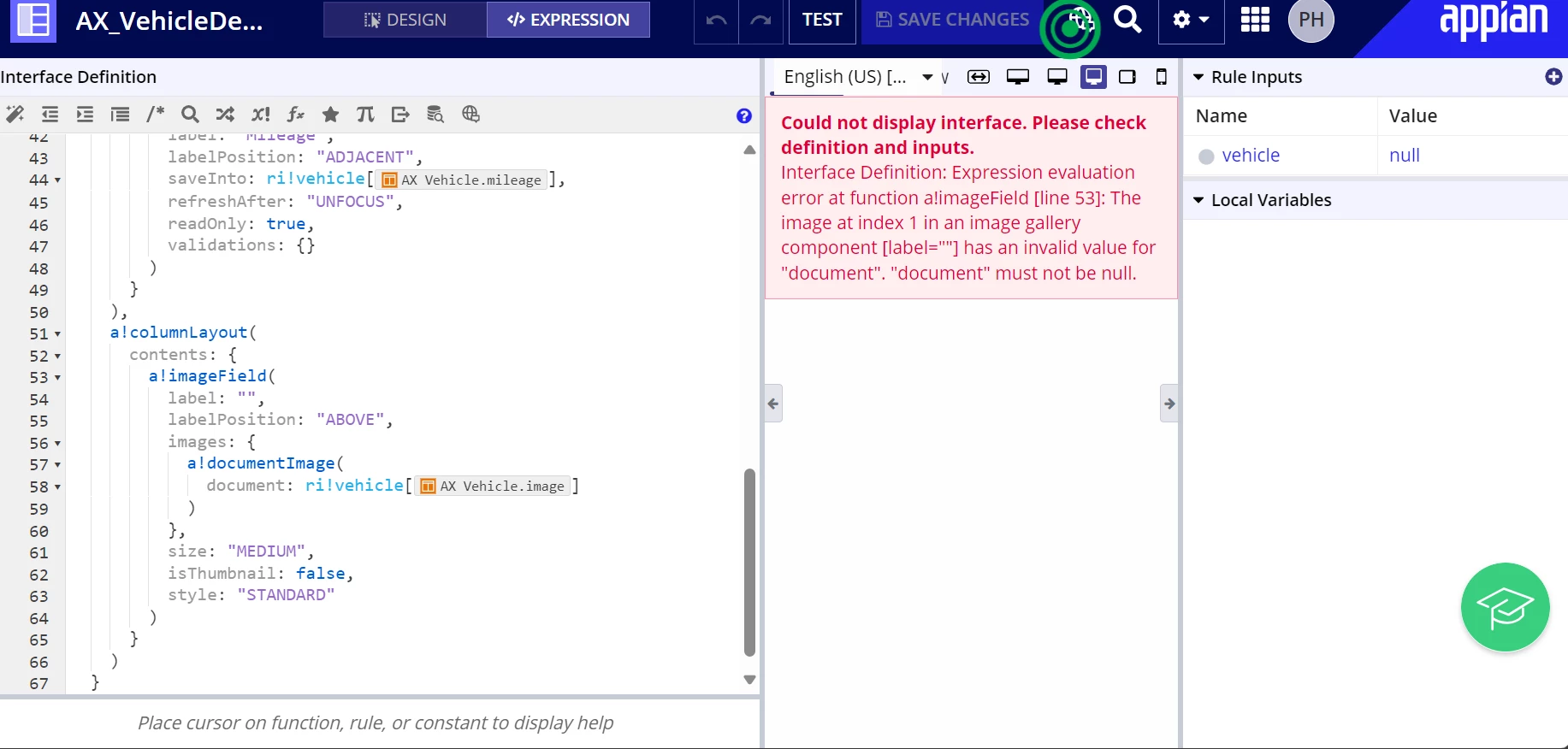This screenshot has width=1568, height=749.
Task: Click a!imageField function on line 53
Action: tap(208, 375)
